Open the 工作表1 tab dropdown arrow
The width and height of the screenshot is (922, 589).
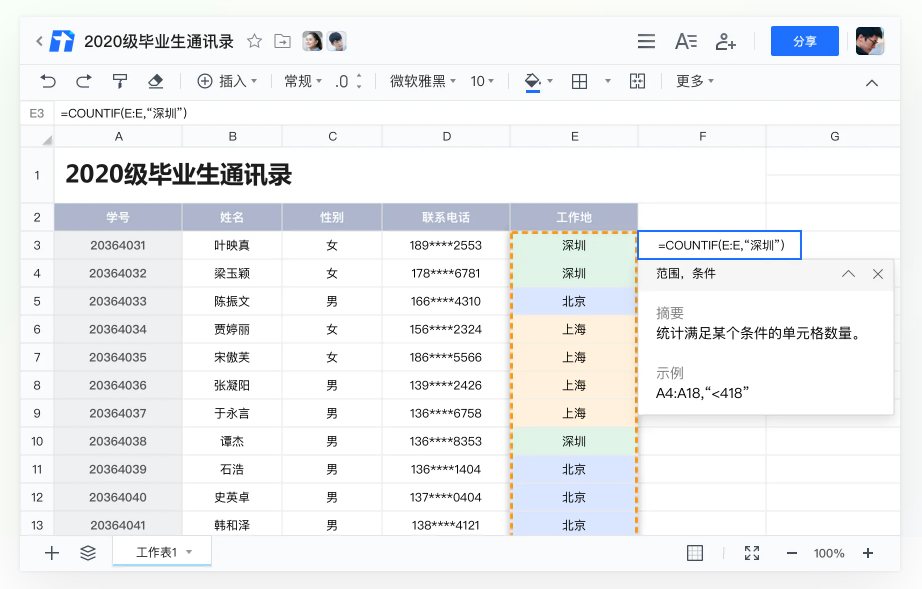(x=189, y=552)
